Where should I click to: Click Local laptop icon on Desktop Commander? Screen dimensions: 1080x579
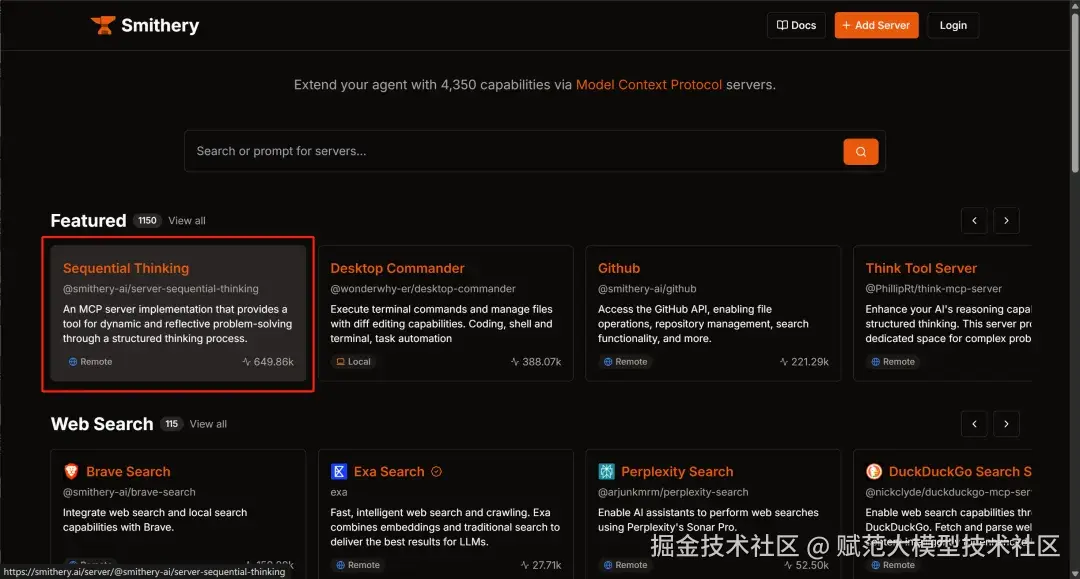(x=340, y=361)
